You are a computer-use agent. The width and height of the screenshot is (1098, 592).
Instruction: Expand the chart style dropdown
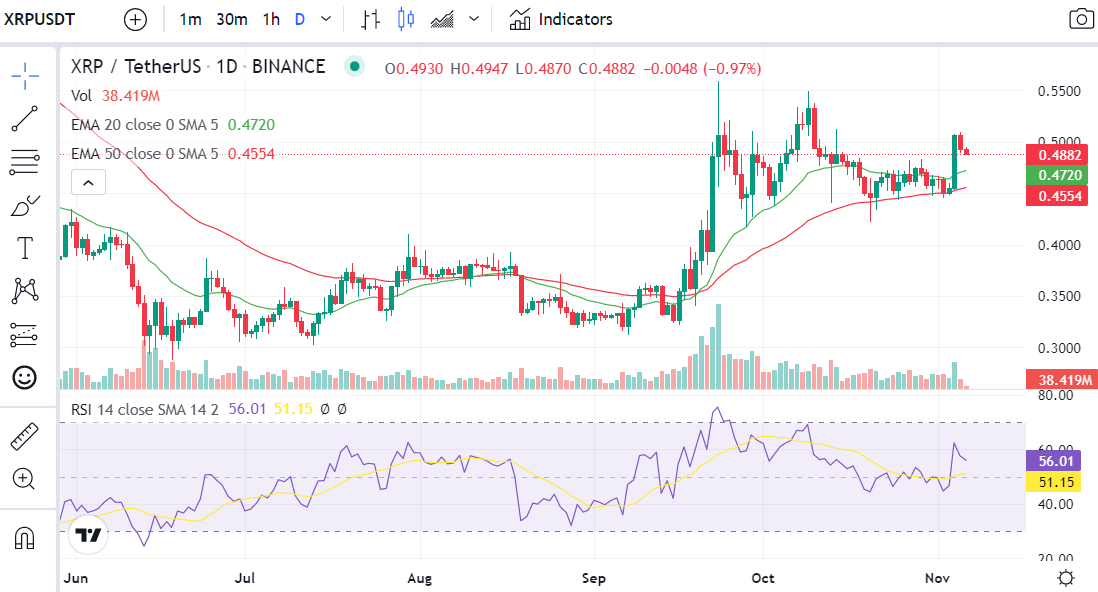[x=474, y=19]
